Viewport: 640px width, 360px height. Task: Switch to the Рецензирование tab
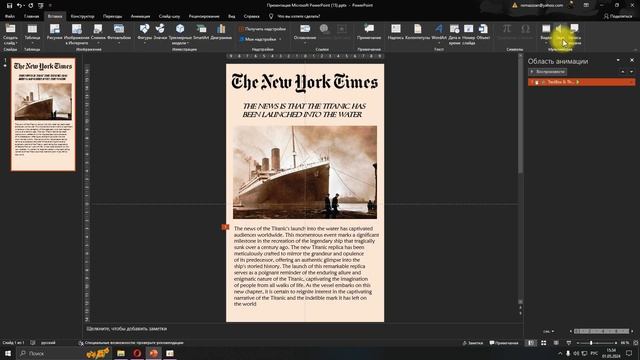(204, 16)
